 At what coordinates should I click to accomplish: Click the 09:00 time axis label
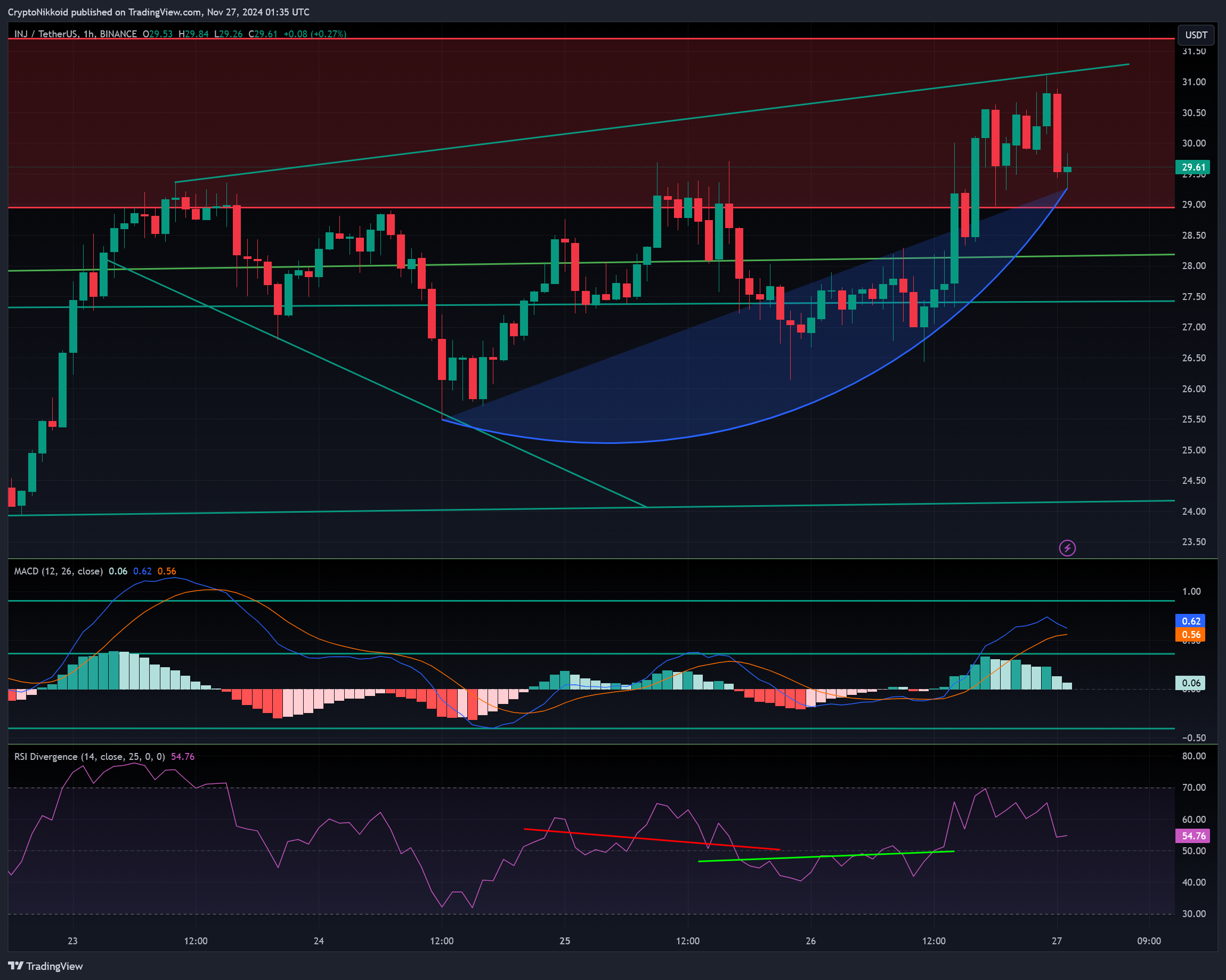1149,940
